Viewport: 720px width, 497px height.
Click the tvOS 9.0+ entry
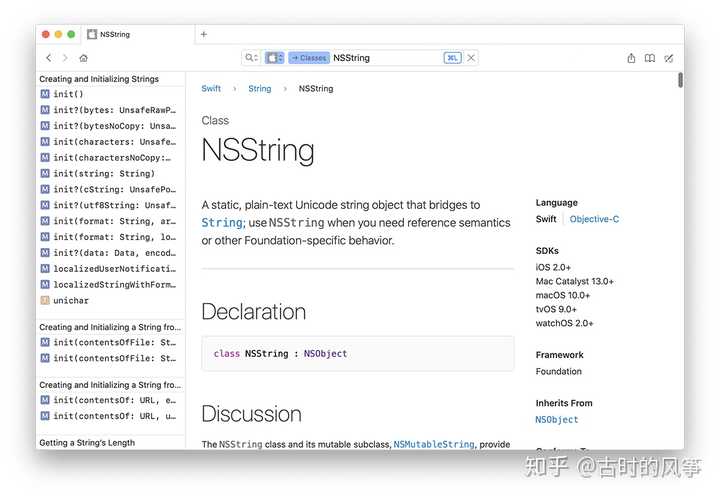click(556, 309)
